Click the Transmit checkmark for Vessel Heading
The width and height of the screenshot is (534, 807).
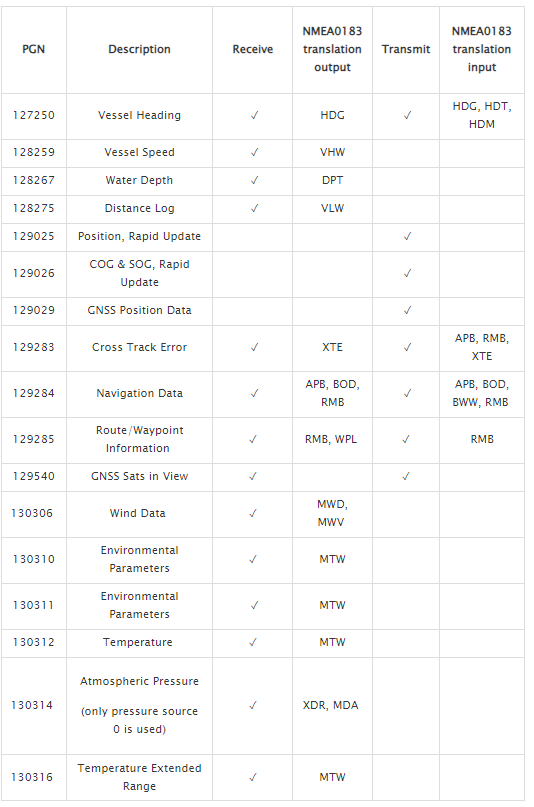point(407,116)
